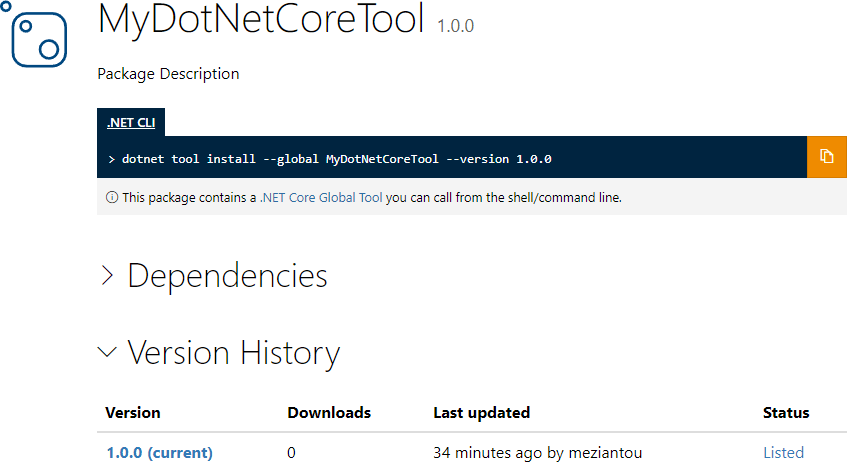Copy the dotnet tool install command
The height and width of the screenshot is (462, 847).
tap(826, 157)
